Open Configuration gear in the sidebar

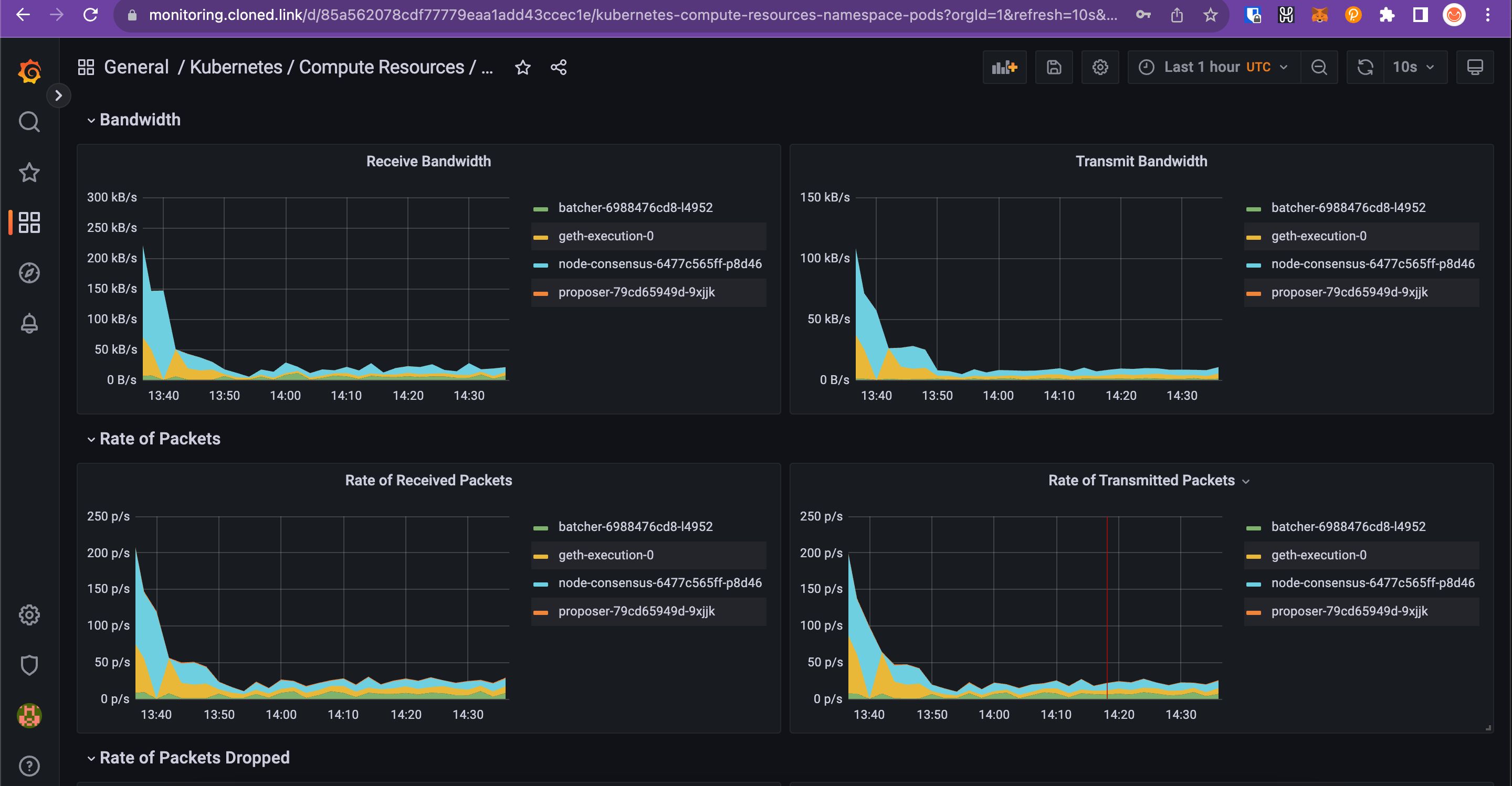(29, 615)
